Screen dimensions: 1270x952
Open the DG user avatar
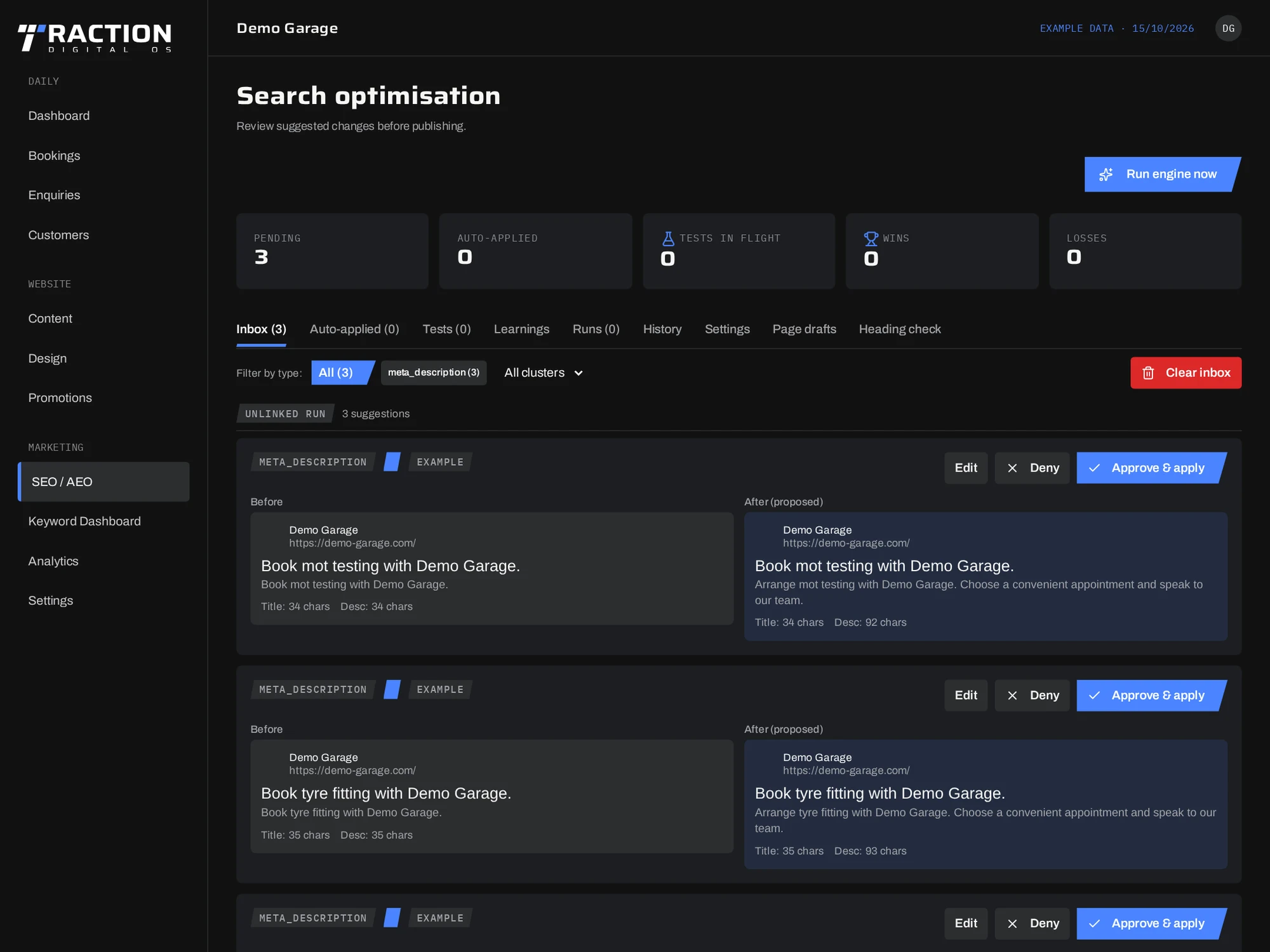tap(1228, 29)
